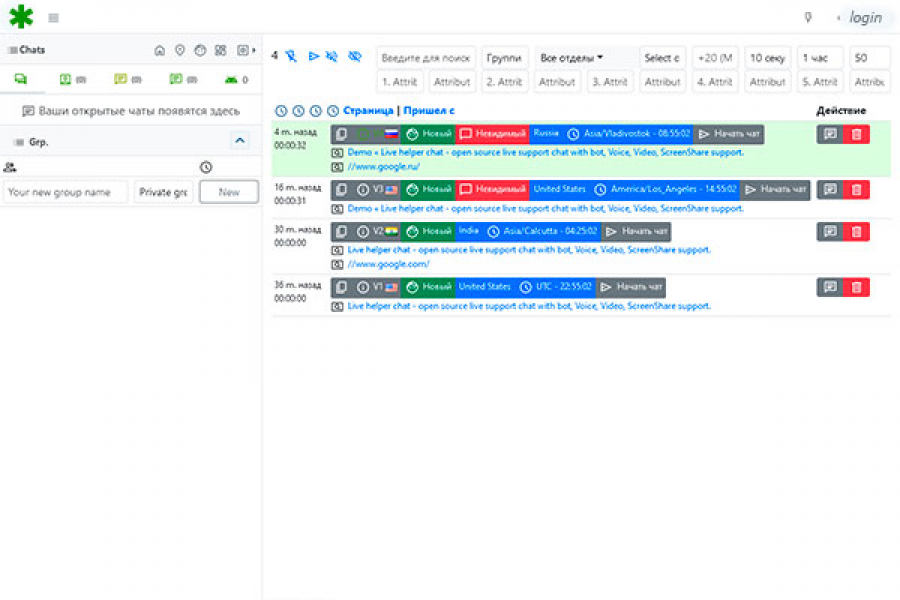The height and width of the screenshot is (600, 900).
Task: Open message action icon in the India row
Action: (x=830, y=231)
